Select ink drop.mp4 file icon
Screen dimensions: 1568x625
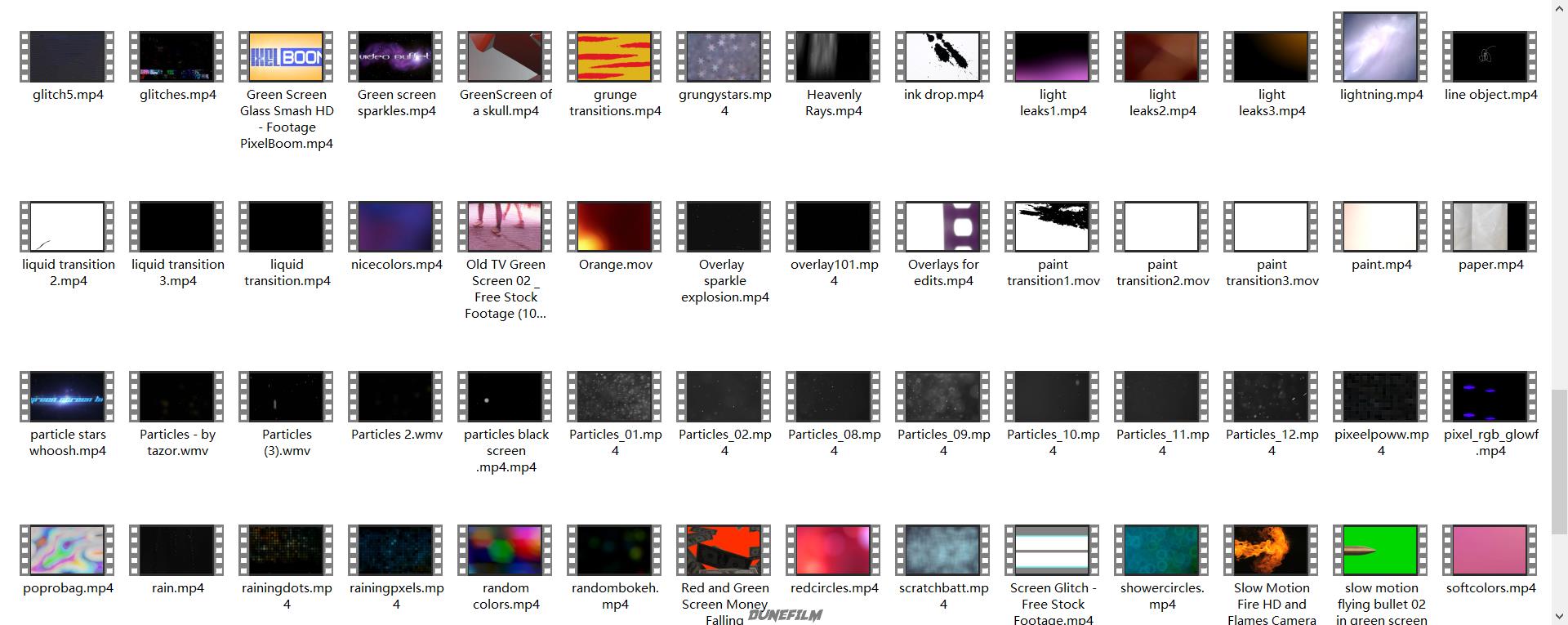943,57
